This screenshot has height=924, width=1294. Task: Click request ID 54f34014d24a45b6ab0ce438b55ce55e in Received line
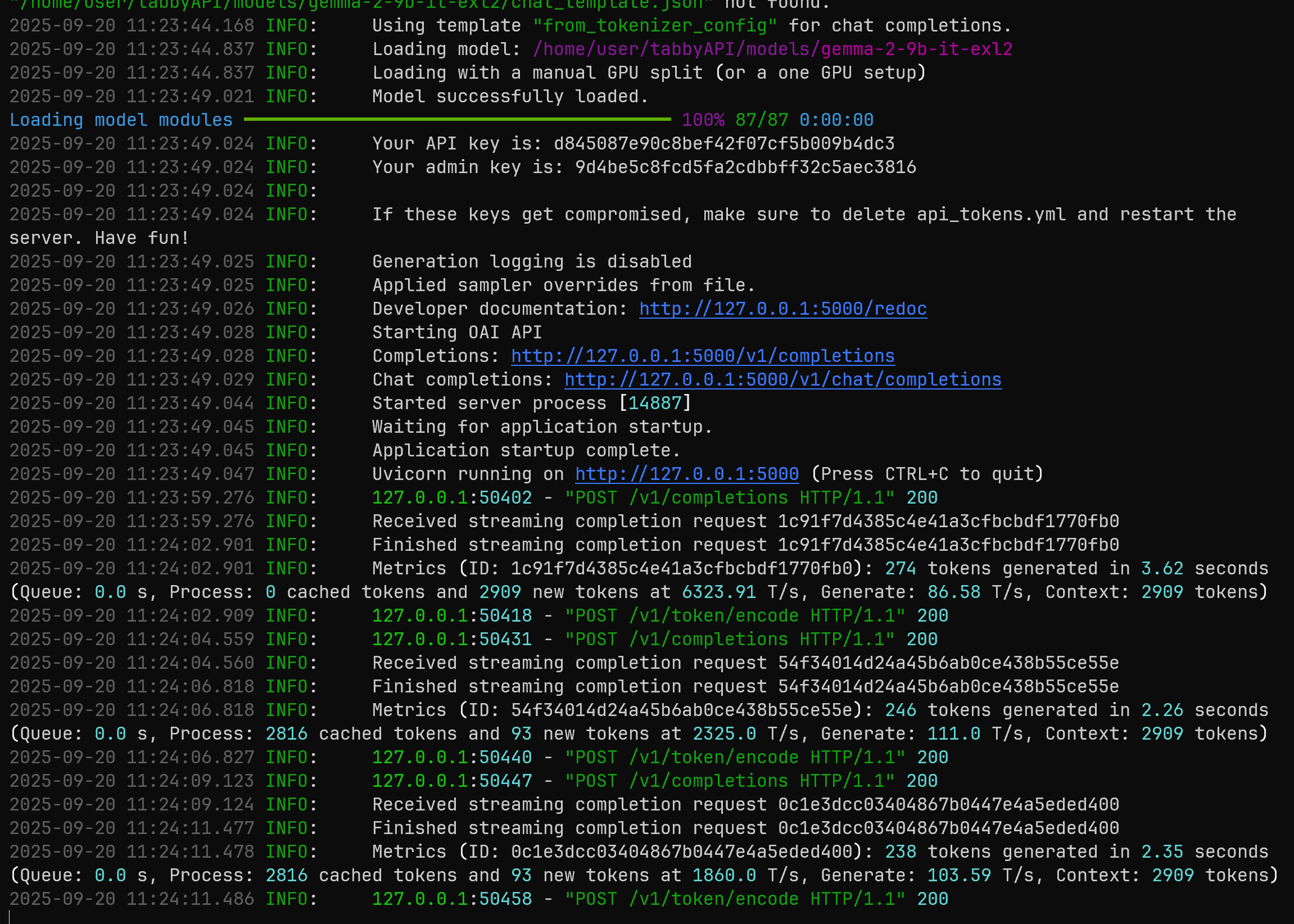point(948,663)
